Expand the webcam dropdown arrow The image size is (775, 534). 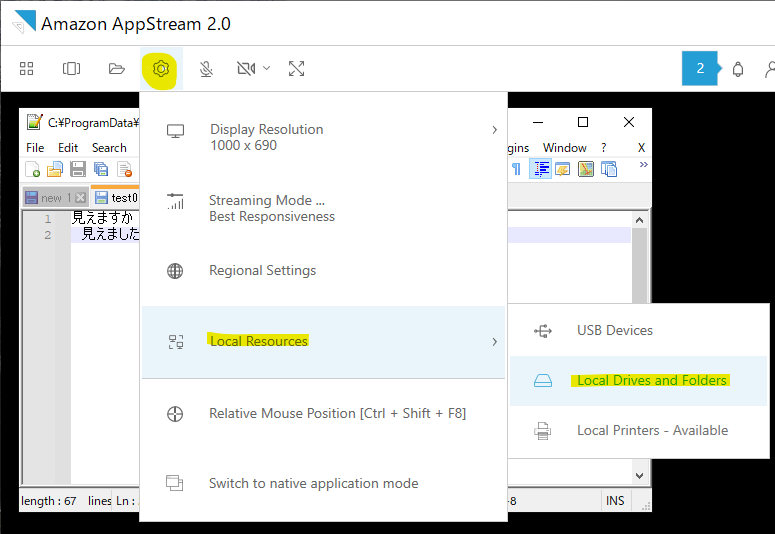[x=266, y=68]
